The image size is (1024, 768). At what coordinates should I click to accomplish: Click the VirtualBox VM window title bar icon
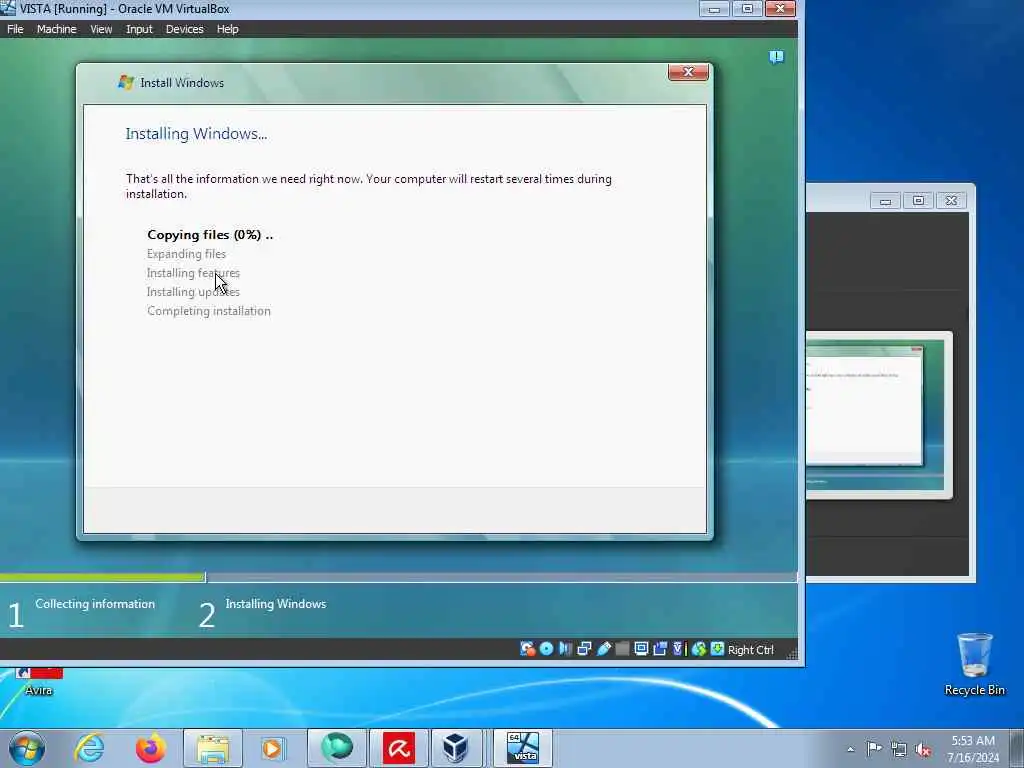pos(8,8)
